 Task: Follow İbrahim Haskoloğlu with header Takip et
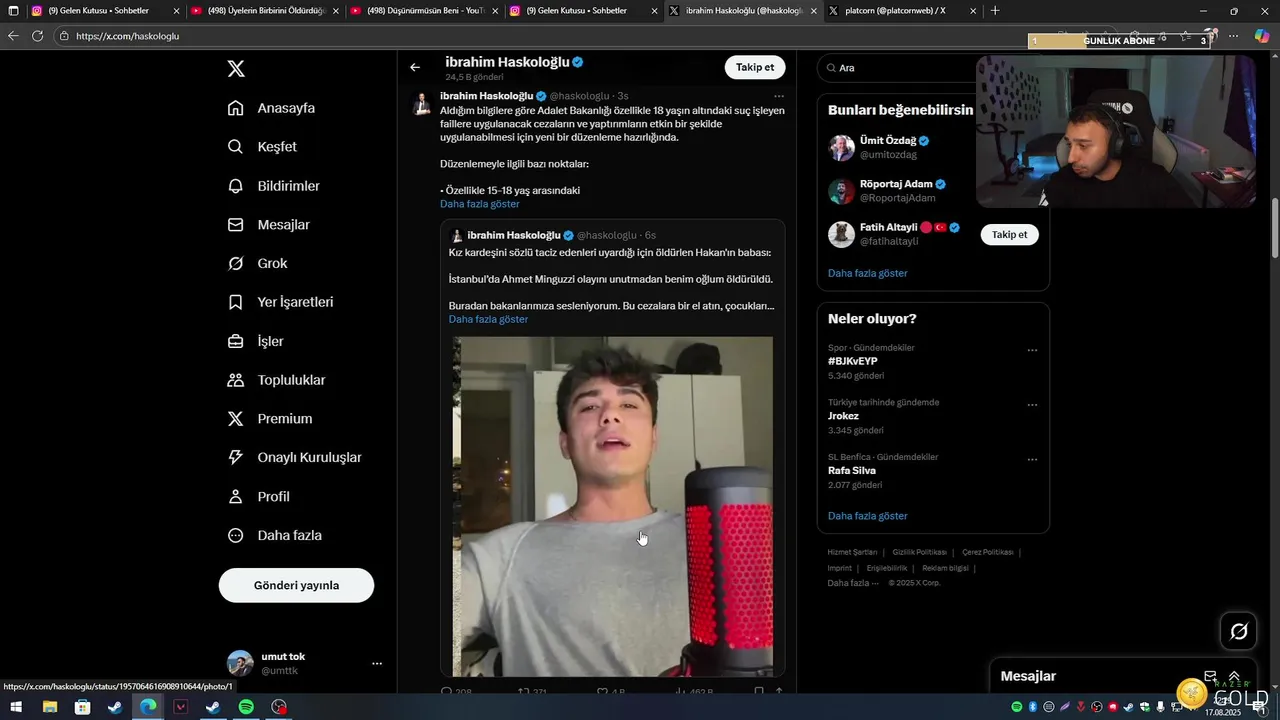[755, 67]
